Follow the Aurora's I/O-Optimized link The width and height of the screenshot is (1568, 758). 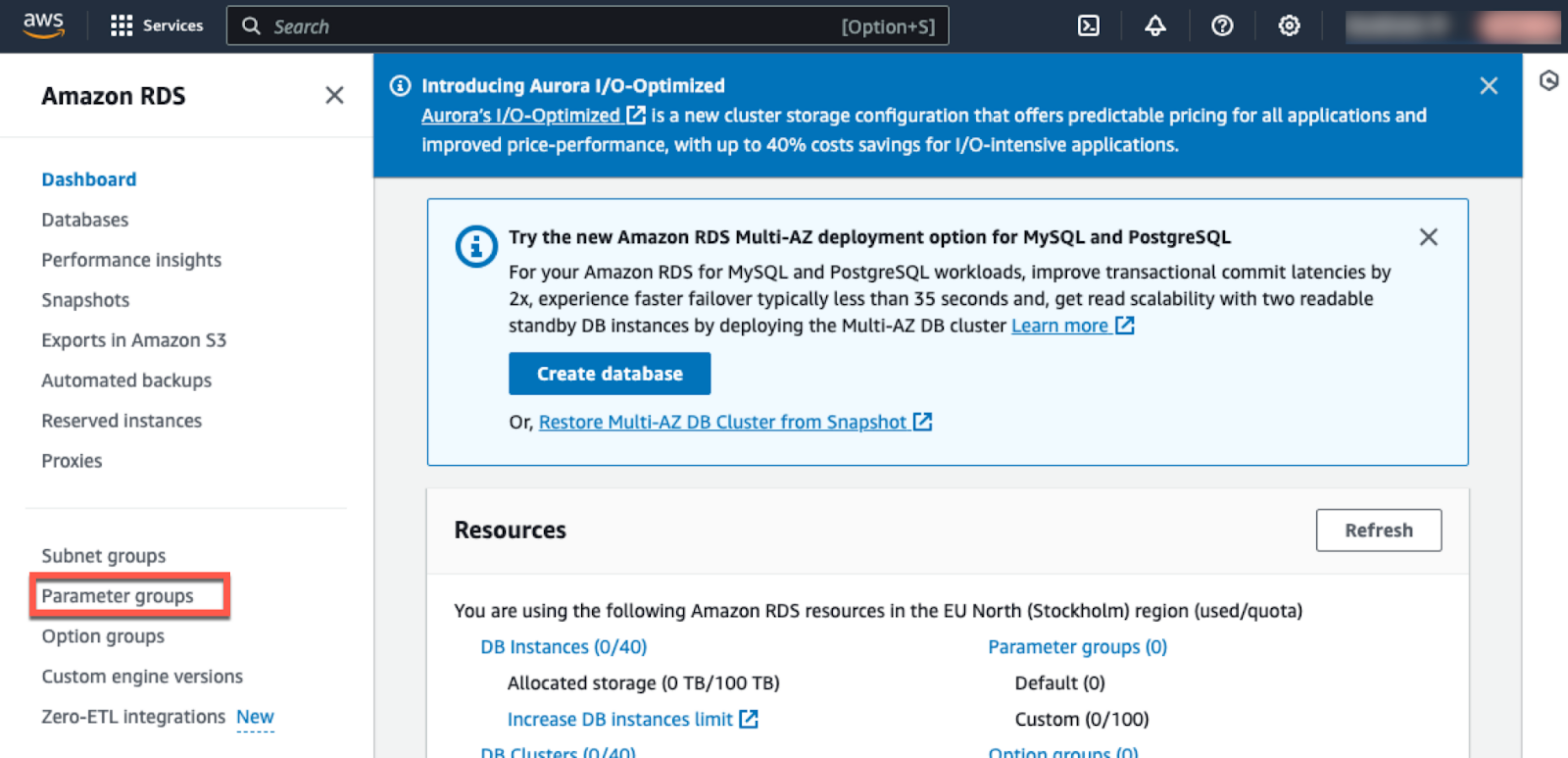pos(533,116)
